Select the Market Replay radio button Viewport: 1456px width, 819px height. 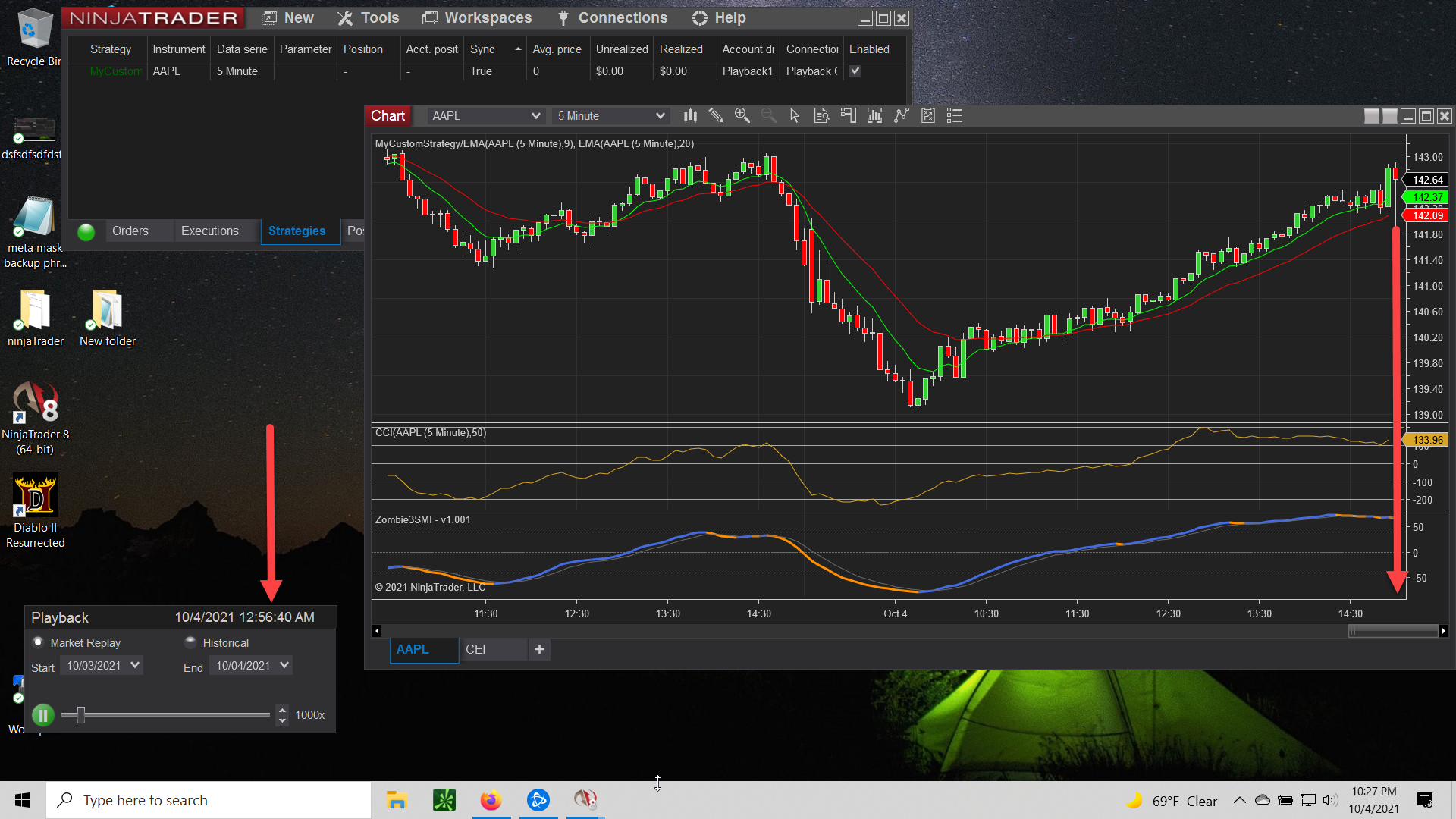(39, 642)
